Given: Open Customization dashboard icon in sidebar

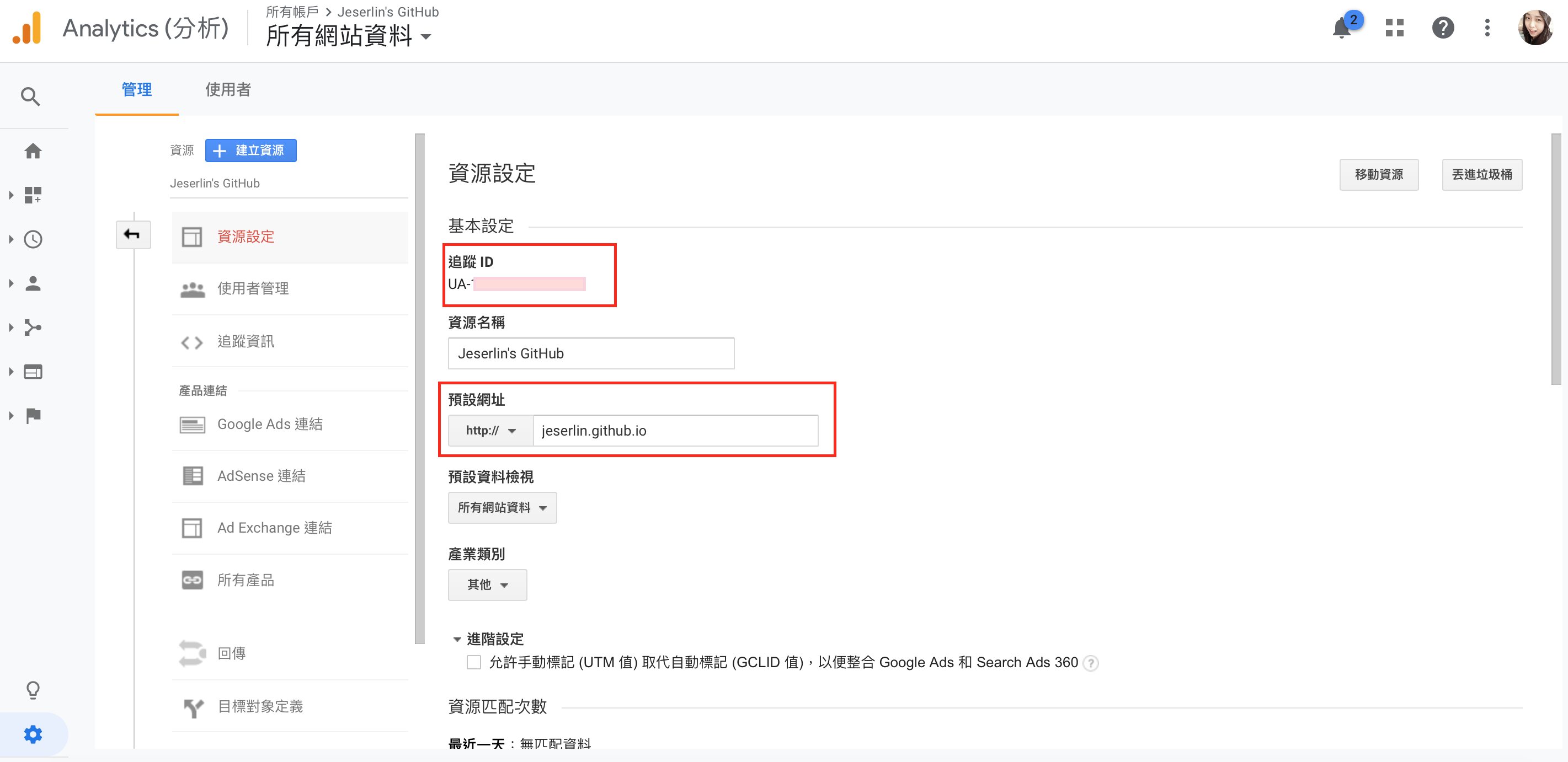Looking at the screenshot, I should 33,195.
